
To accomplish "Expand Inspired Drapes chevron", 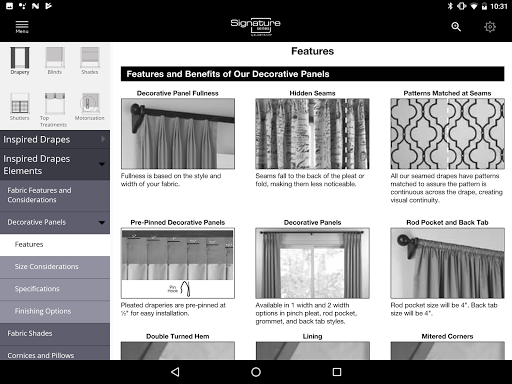I will pyautogui.click(x=103, y=139).
